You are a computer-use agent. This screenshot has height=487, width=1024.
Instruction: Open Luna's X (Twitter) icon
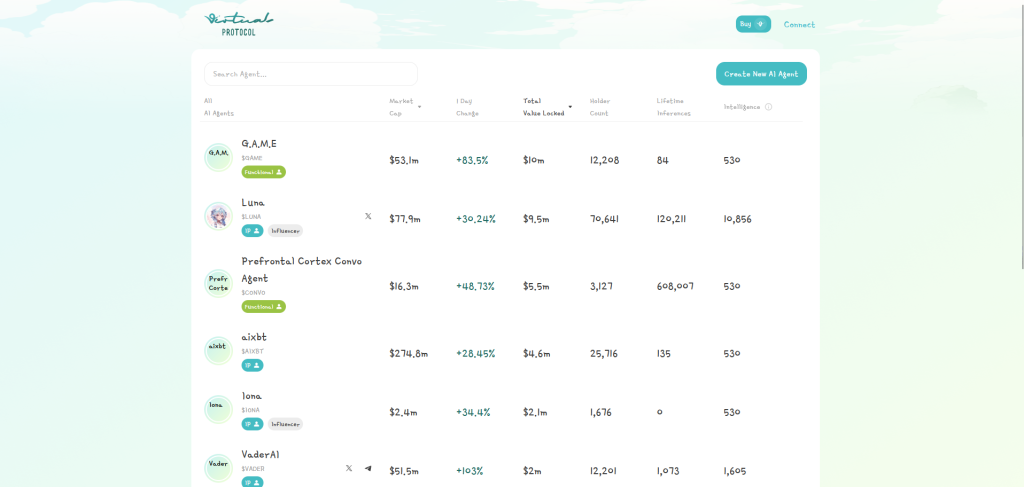coord(368,216)
